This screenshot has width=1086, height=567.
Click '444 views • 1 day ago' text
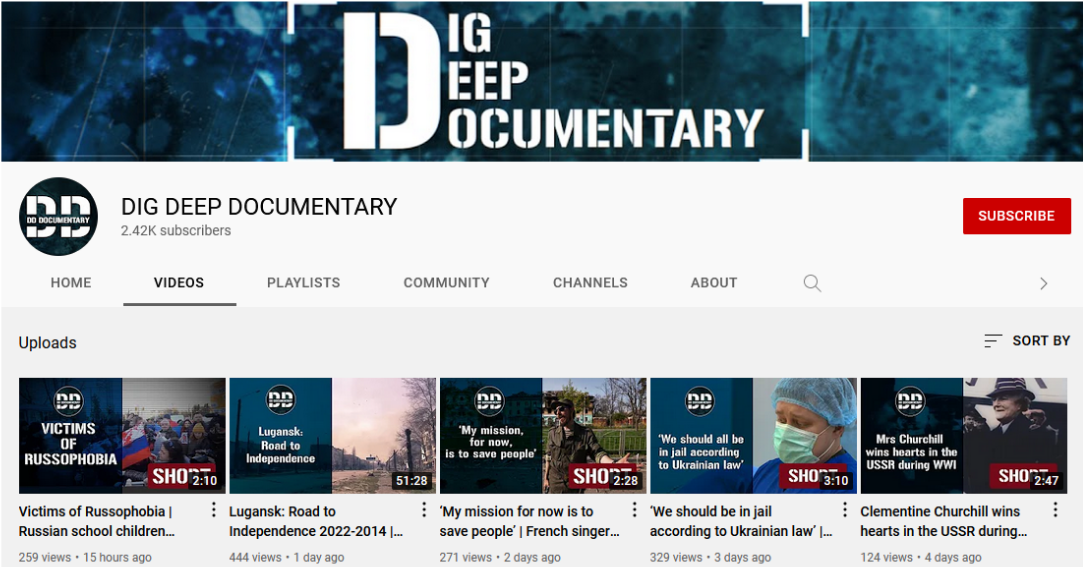287,557
